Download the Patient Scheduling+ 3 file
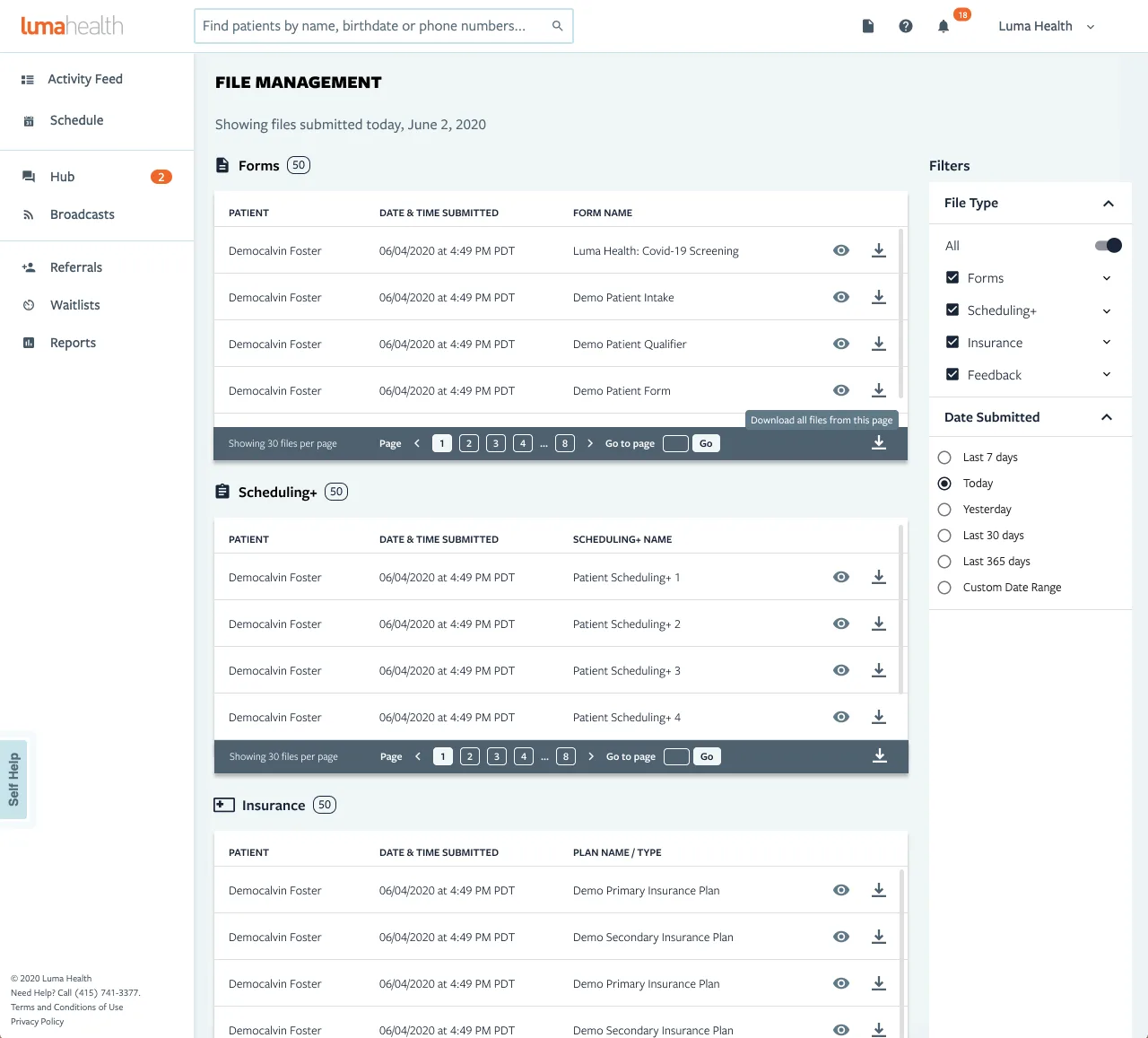This screenshot has height=1038, width=1148. 879,670
